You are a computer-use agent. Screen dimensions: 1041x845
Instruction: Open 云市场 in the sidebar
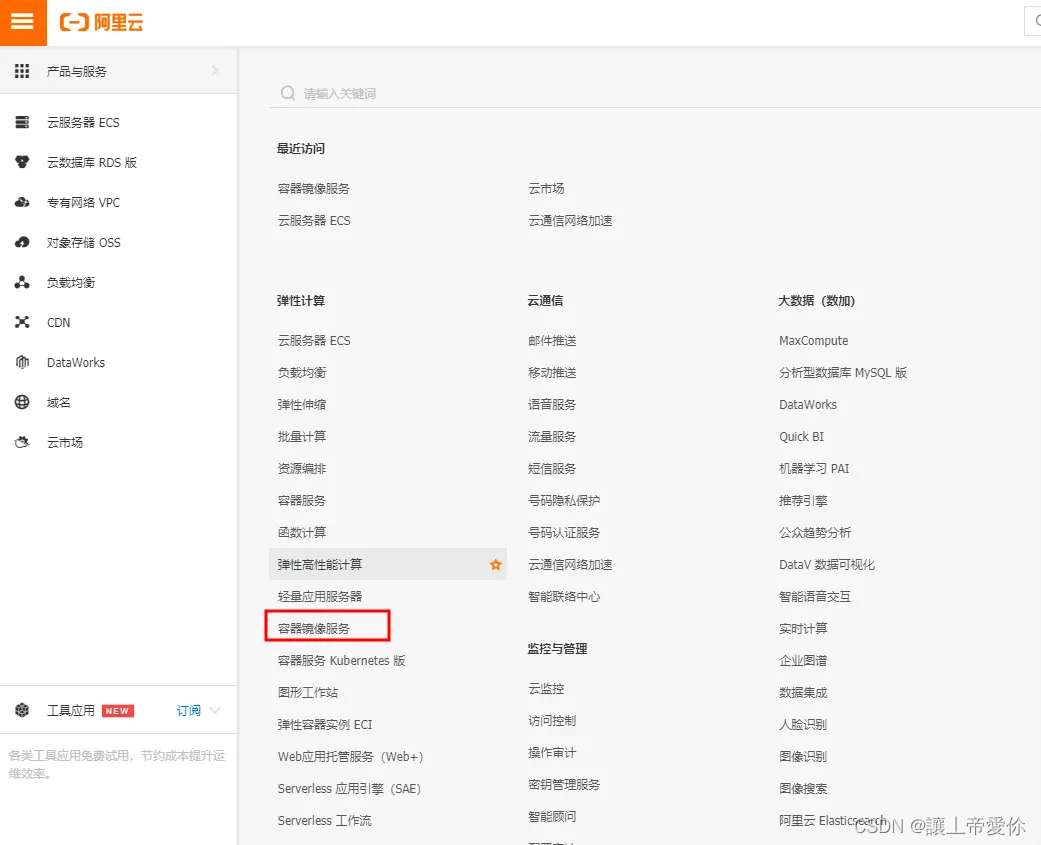pos(65,442)
